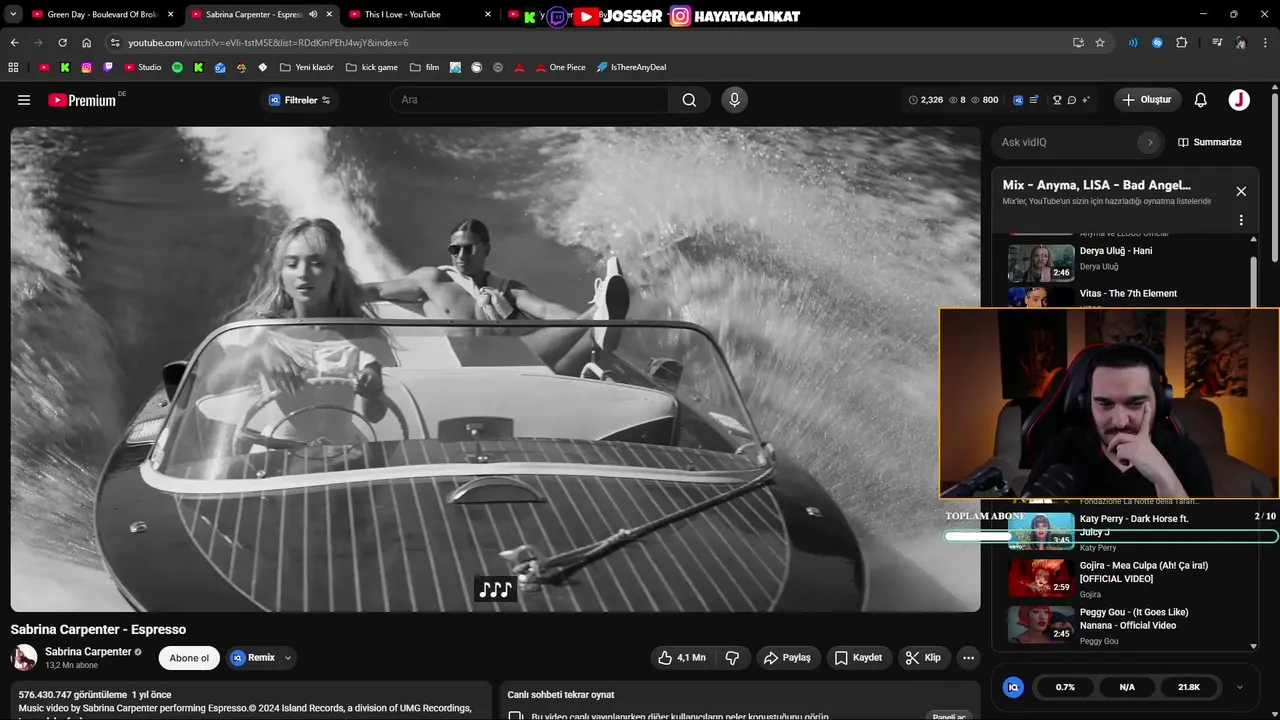
Task: Mute the Sabrina Carpenter tab audio
Action: click(313, 15)
